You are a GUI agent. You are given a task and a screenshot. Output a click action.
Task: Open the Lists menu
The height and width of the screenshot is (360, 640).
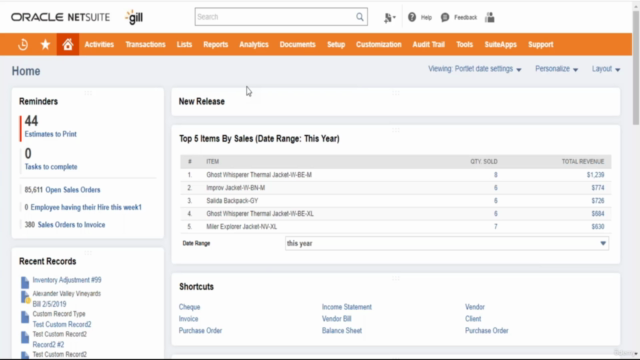tap(184, 44)
